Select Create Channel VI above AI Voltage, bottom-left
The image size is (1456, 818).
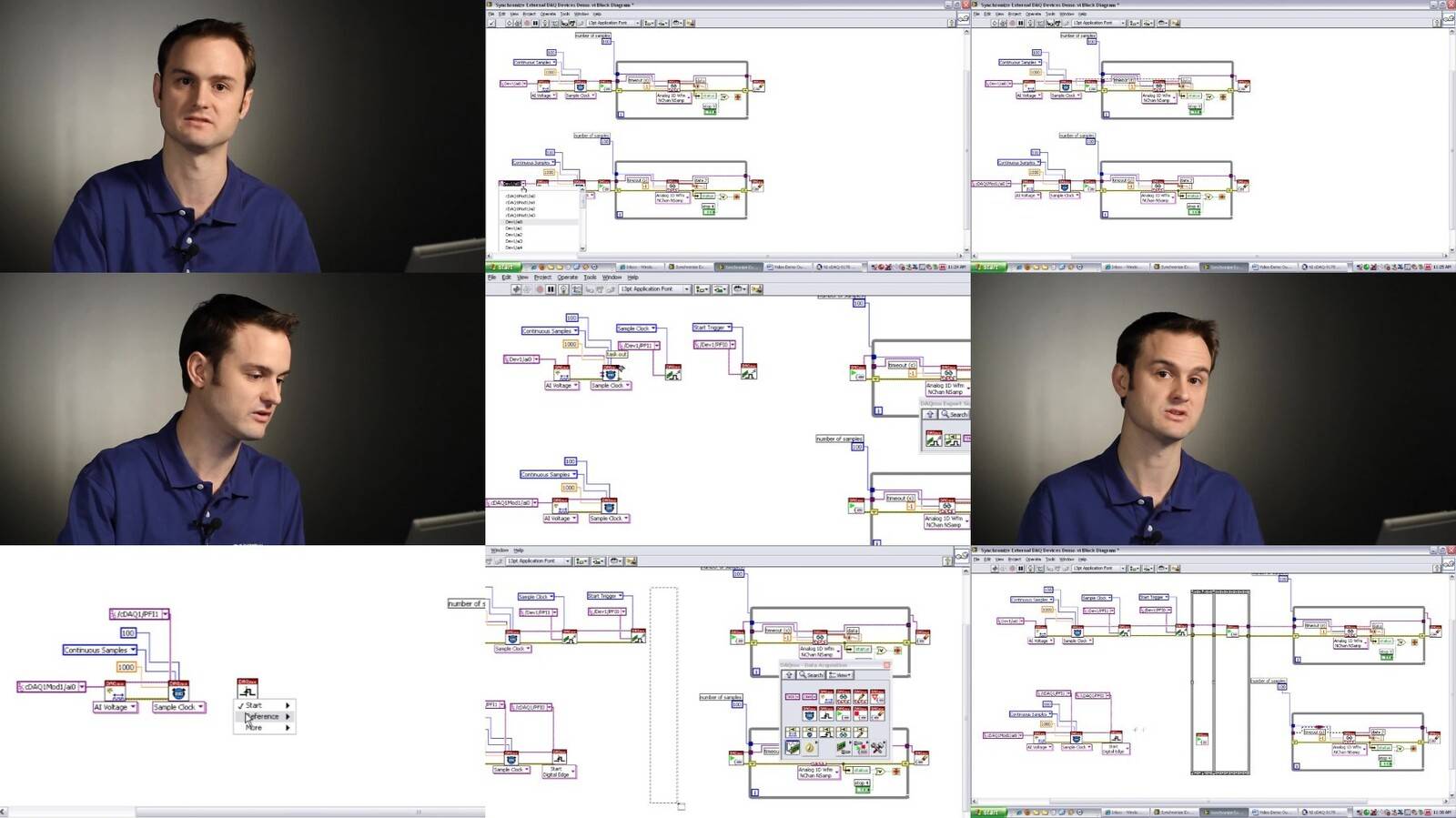coord(115,691)
